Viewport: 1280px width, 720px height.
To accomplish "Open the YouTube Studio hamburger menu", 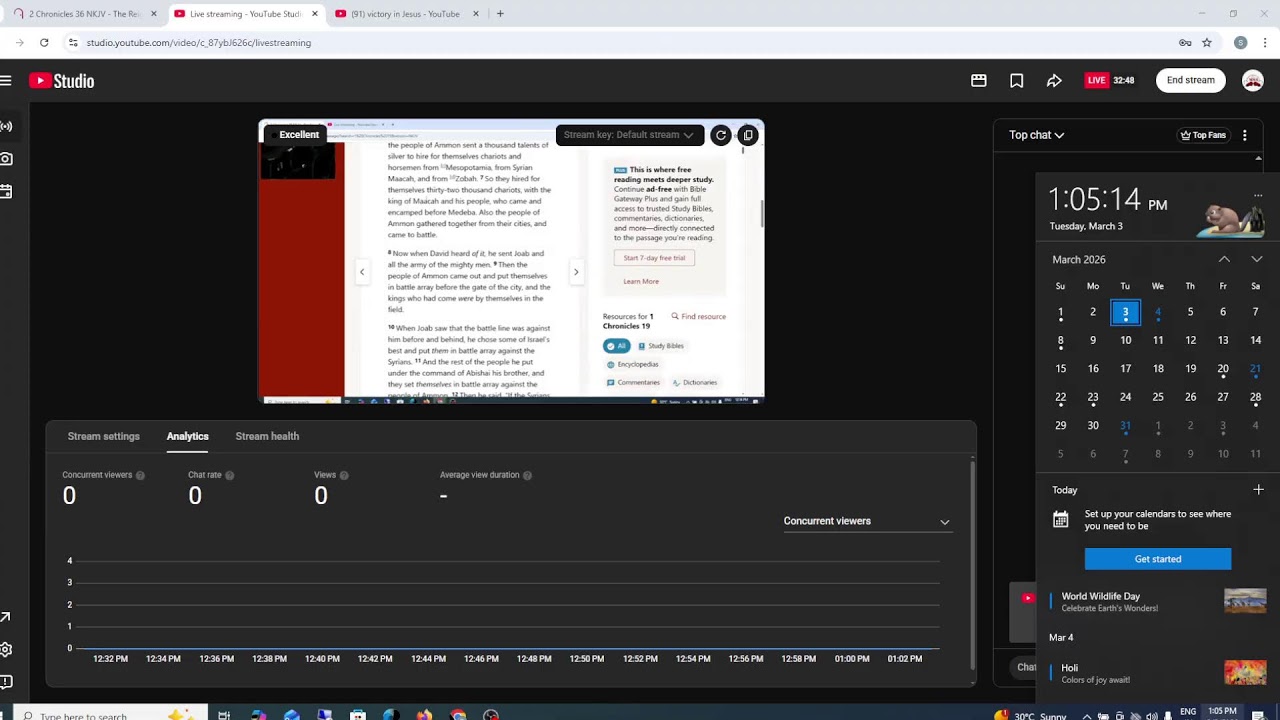I will click(6, 81).
